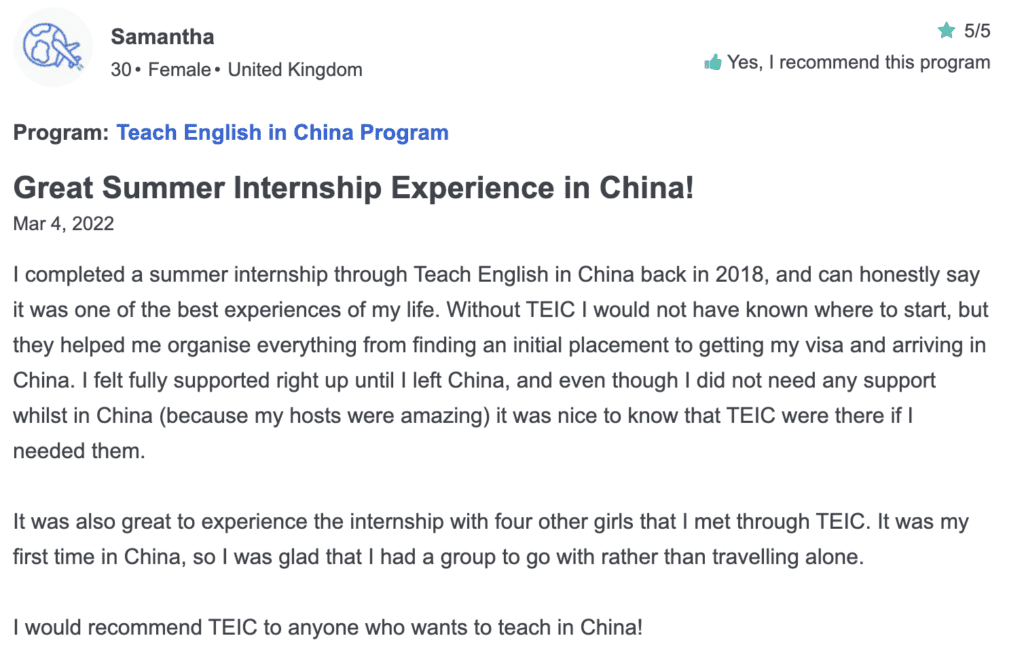Click the line starting 'they helped me organise'
Image resolution: width=1024 pixels, height=653 pixels.
(x=500, y=345)
